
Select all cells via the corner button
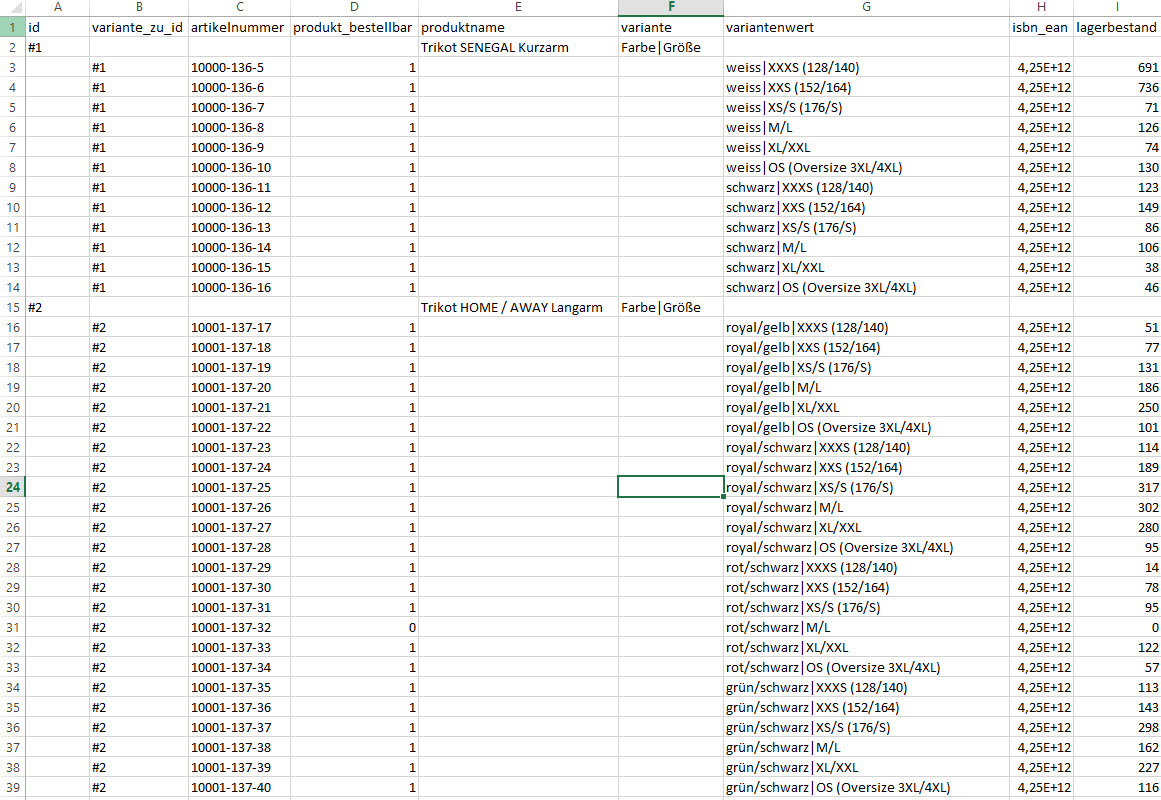pyautogui.click(x=13, y=7)
